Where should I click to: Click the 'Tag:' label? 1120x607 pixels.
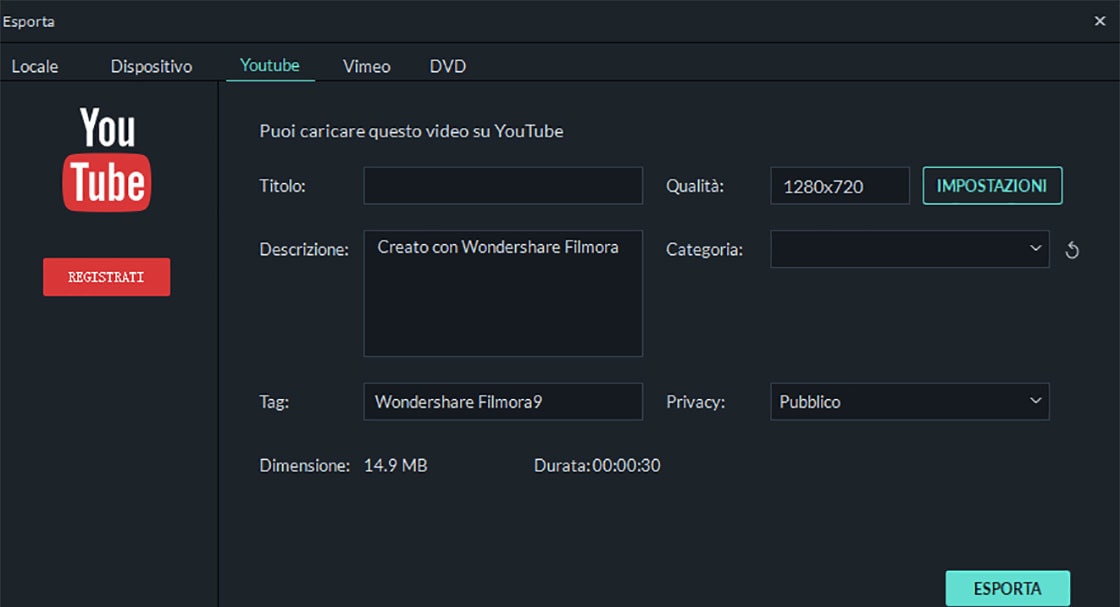[274, 402]
